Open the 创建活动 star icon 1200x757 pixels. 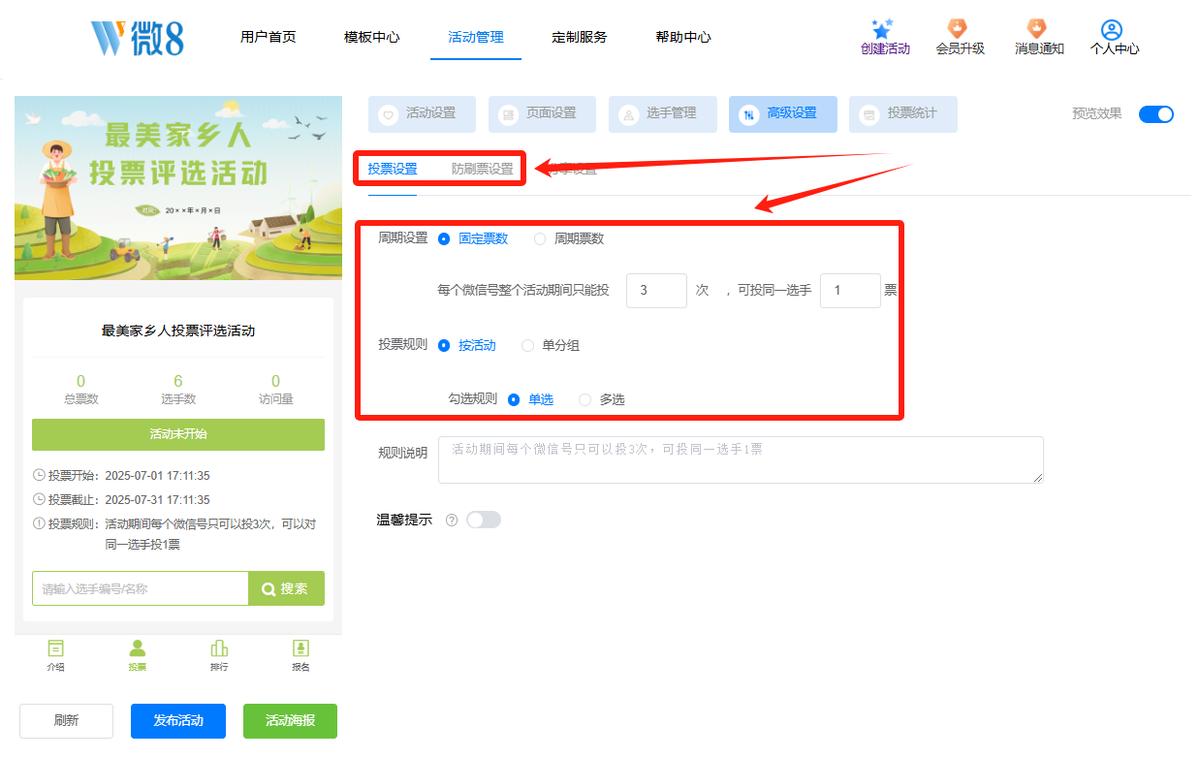pos(882,29)
